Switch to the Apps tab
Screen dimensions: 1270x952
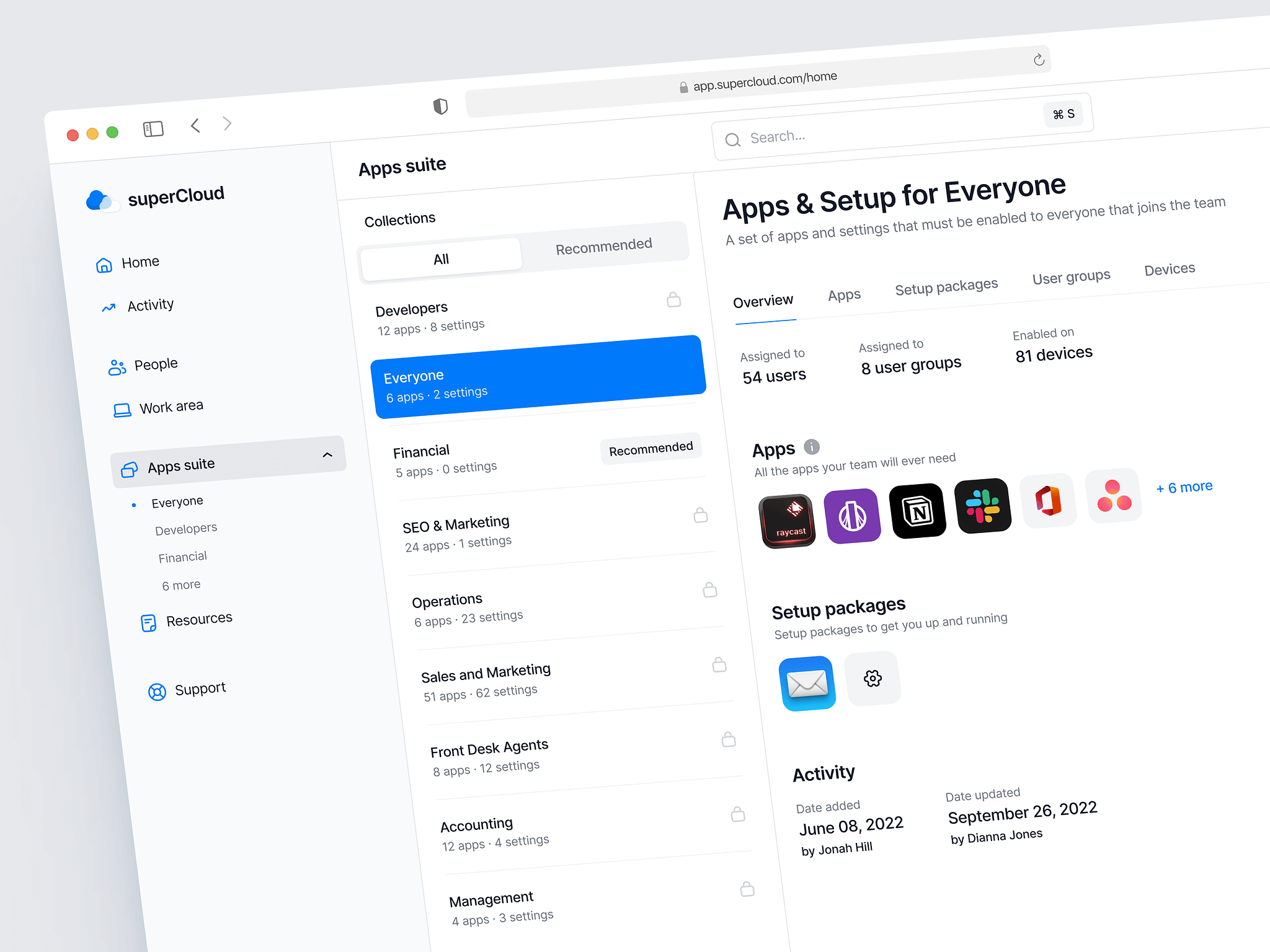(x=845, y=295)
